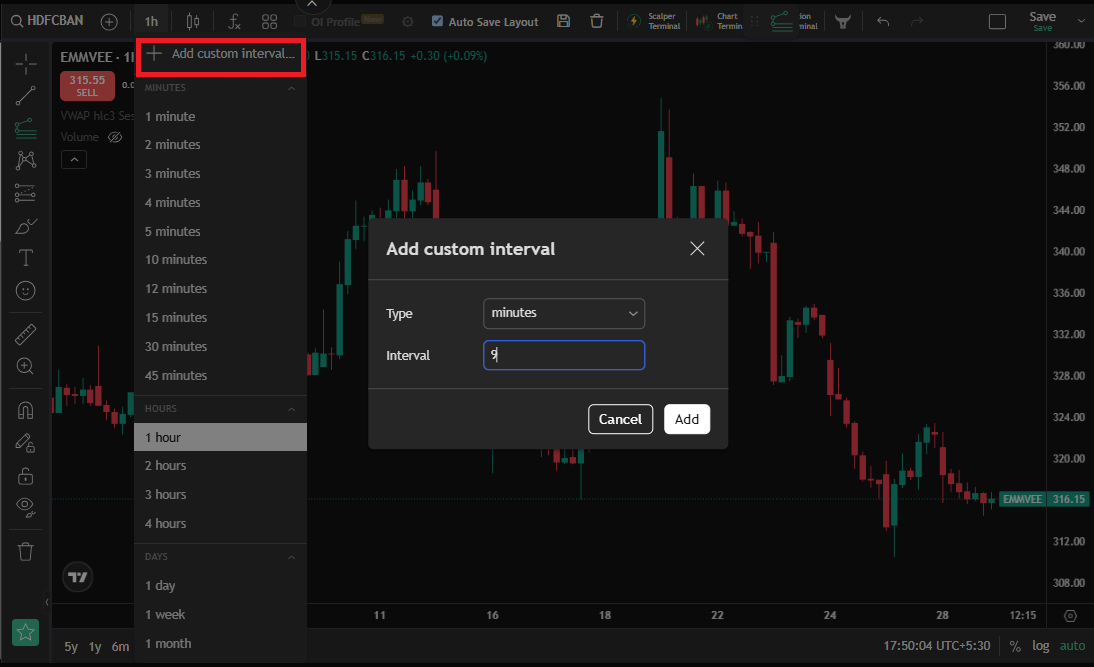Toggle lock all drawing tools
Viewport: 1094px width, 667px height.
pyautogui.click(x=26, y=476)
